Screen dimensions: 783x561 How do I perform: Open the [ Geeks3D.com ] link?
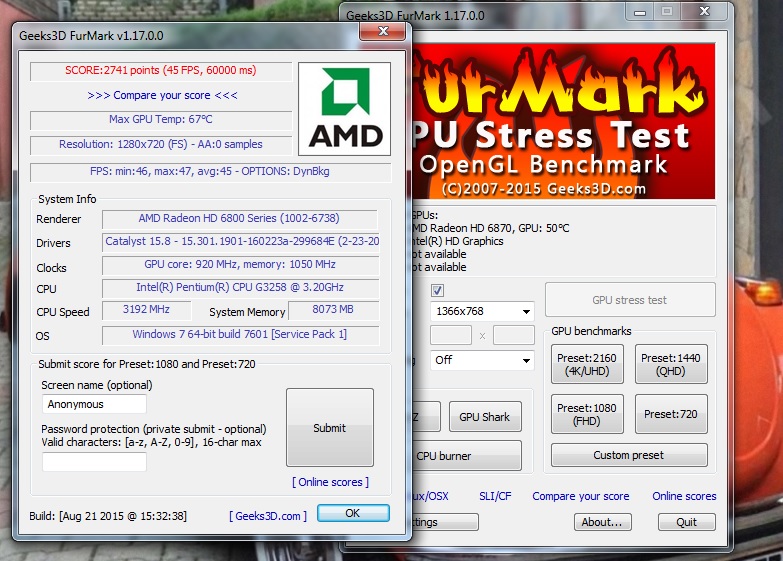coord(268,516)
